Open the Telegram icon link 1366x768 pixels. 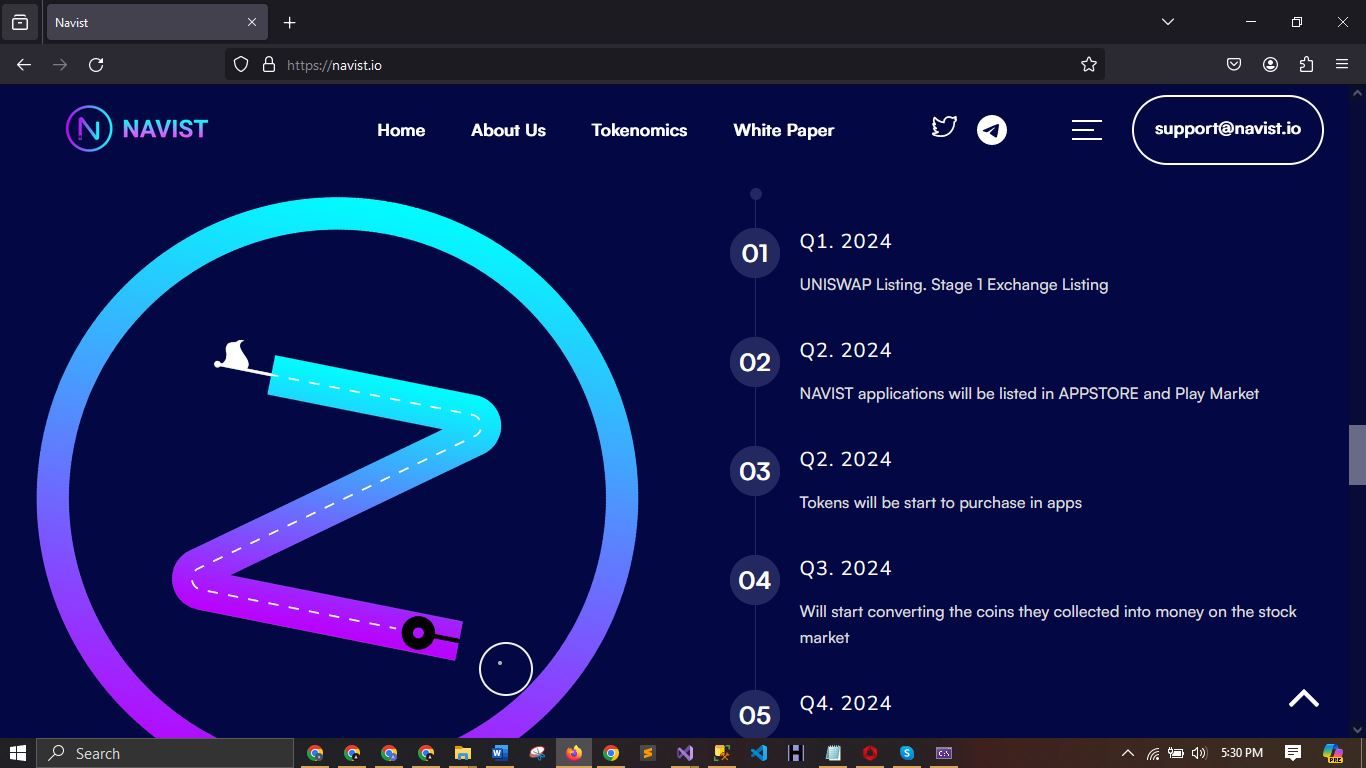992,130
